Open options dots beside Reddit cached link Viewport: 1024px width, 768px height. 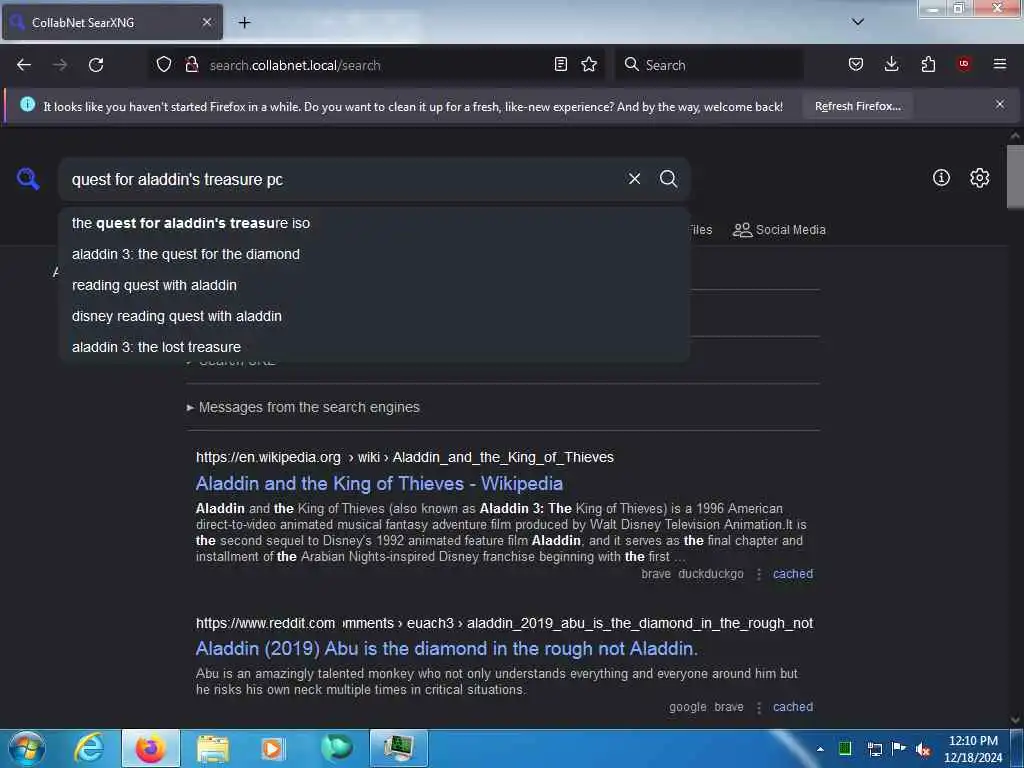(x=758, y=707)
